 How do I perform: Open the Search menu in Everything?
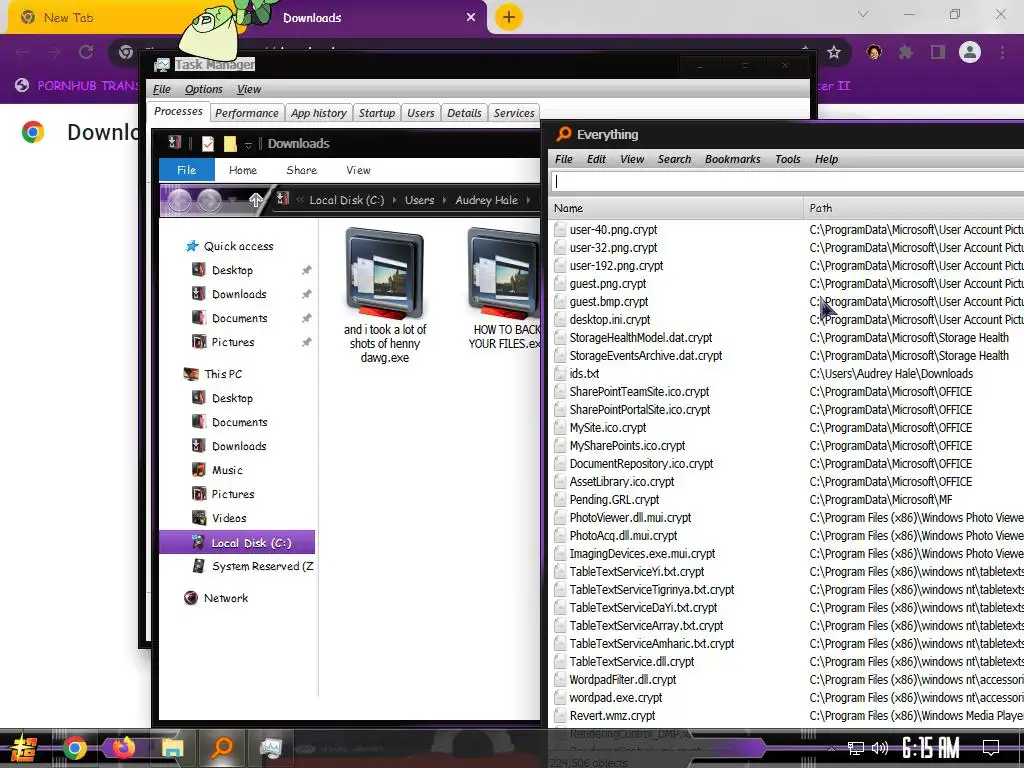pyautogui.click(x=674, y=159)
